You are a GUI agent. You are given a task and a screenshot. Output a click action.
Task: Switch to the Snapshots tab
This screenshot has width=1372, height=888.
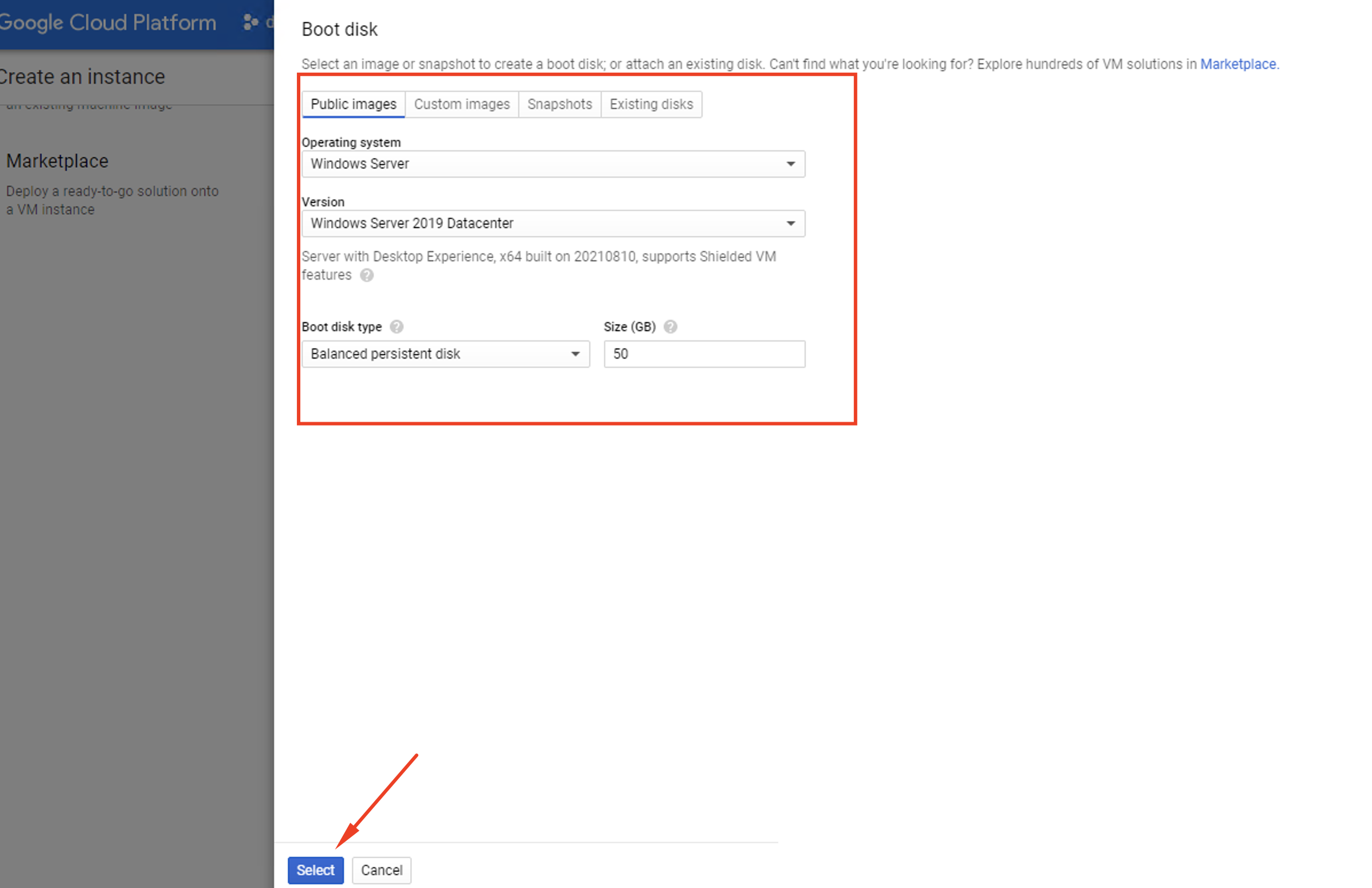560,104
